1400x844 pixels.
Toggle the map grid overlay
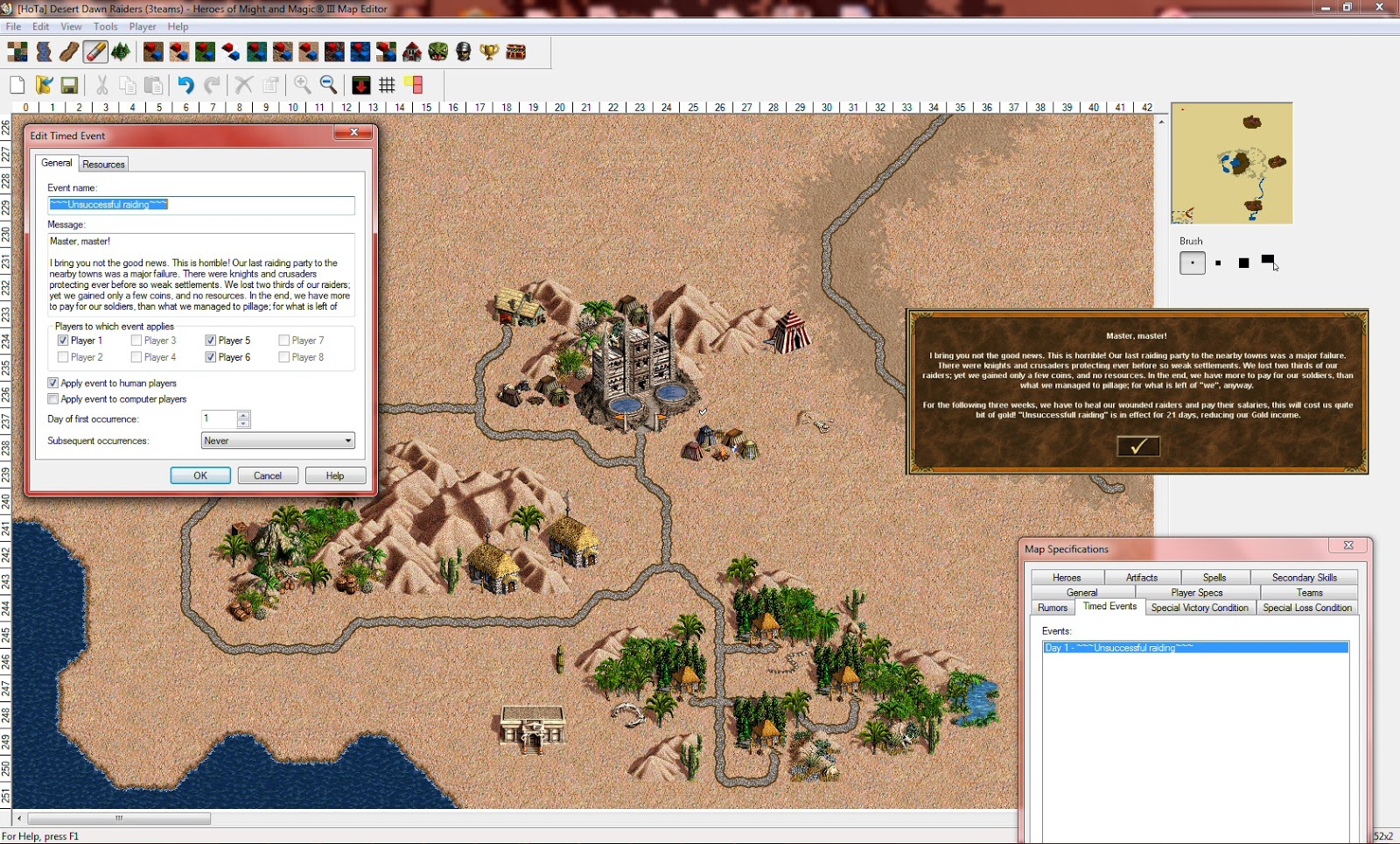388,85
